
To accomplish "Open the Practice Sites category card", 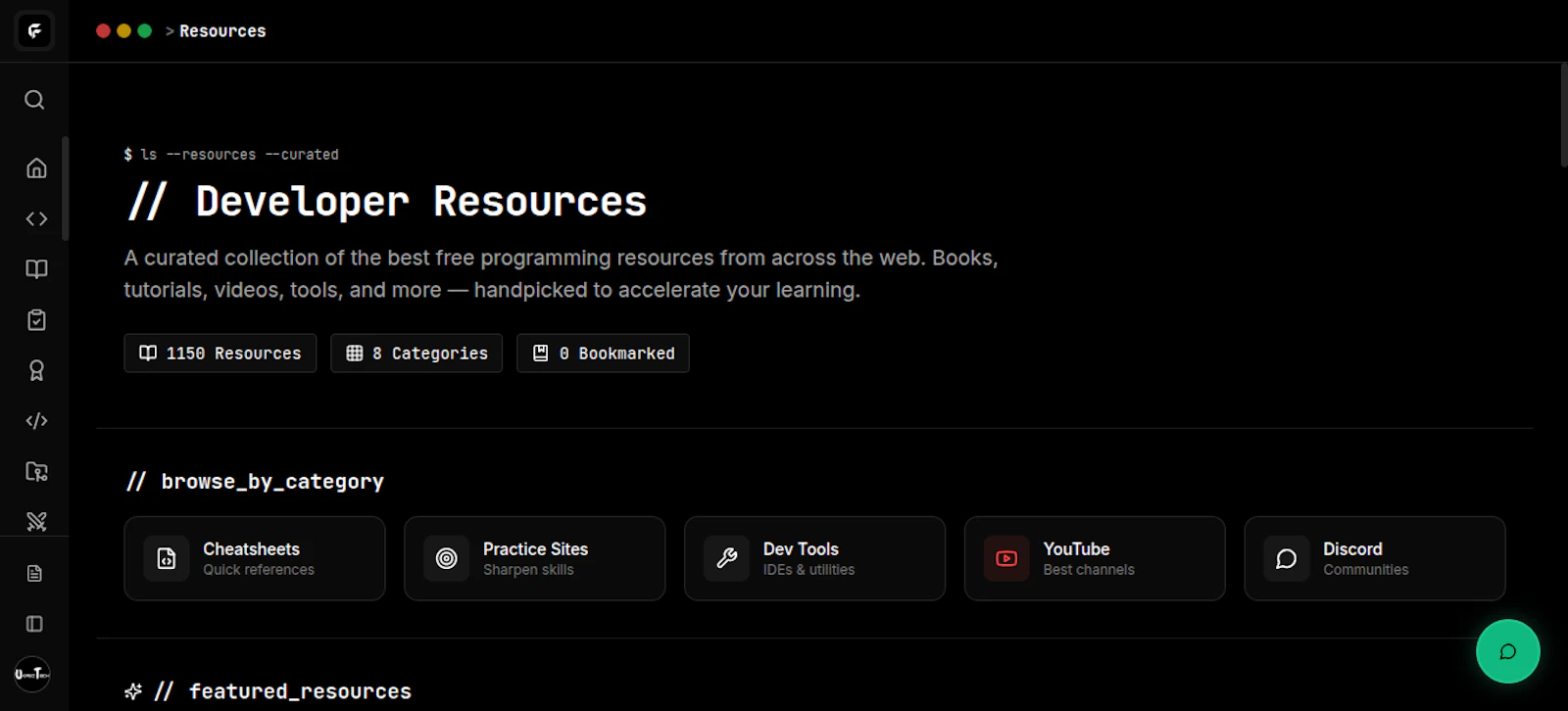I will click(534, 558).
